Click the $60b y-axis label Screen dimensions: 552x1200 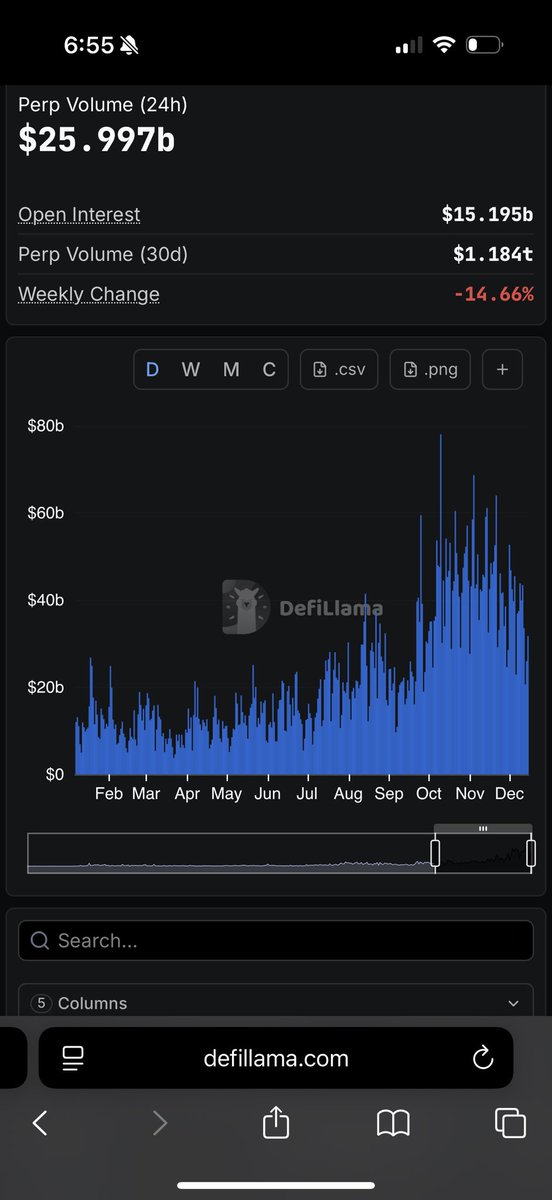[46, 513]
